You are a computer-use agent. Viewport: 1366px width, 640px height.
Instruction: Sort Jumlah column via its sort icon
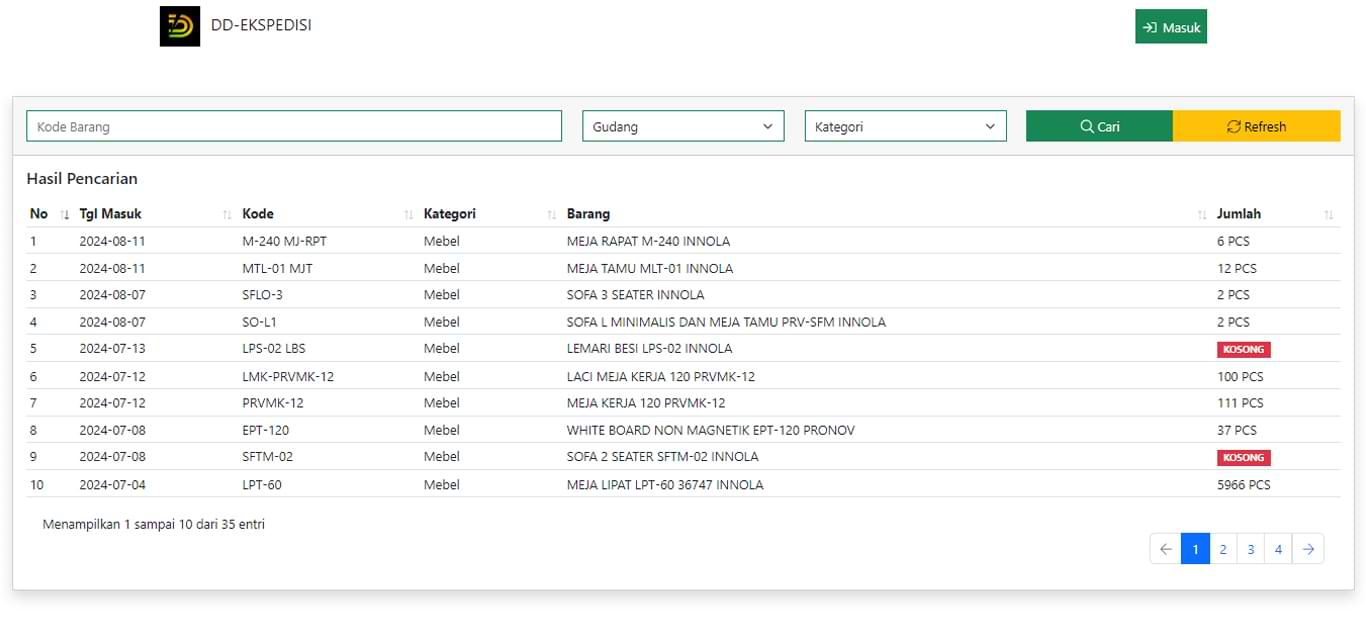pyautogui.click(x=1329, y=214)
